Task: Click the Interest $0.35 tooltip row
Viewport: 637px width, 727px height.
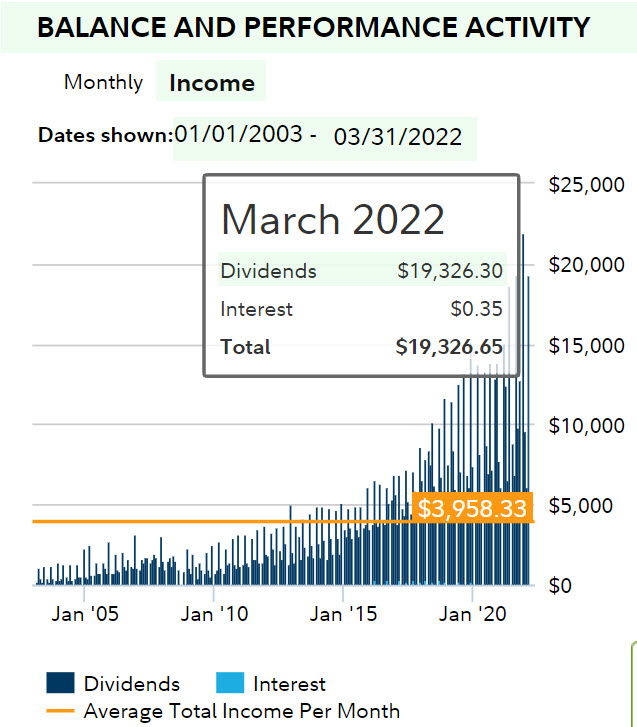Action: point(361,309)
